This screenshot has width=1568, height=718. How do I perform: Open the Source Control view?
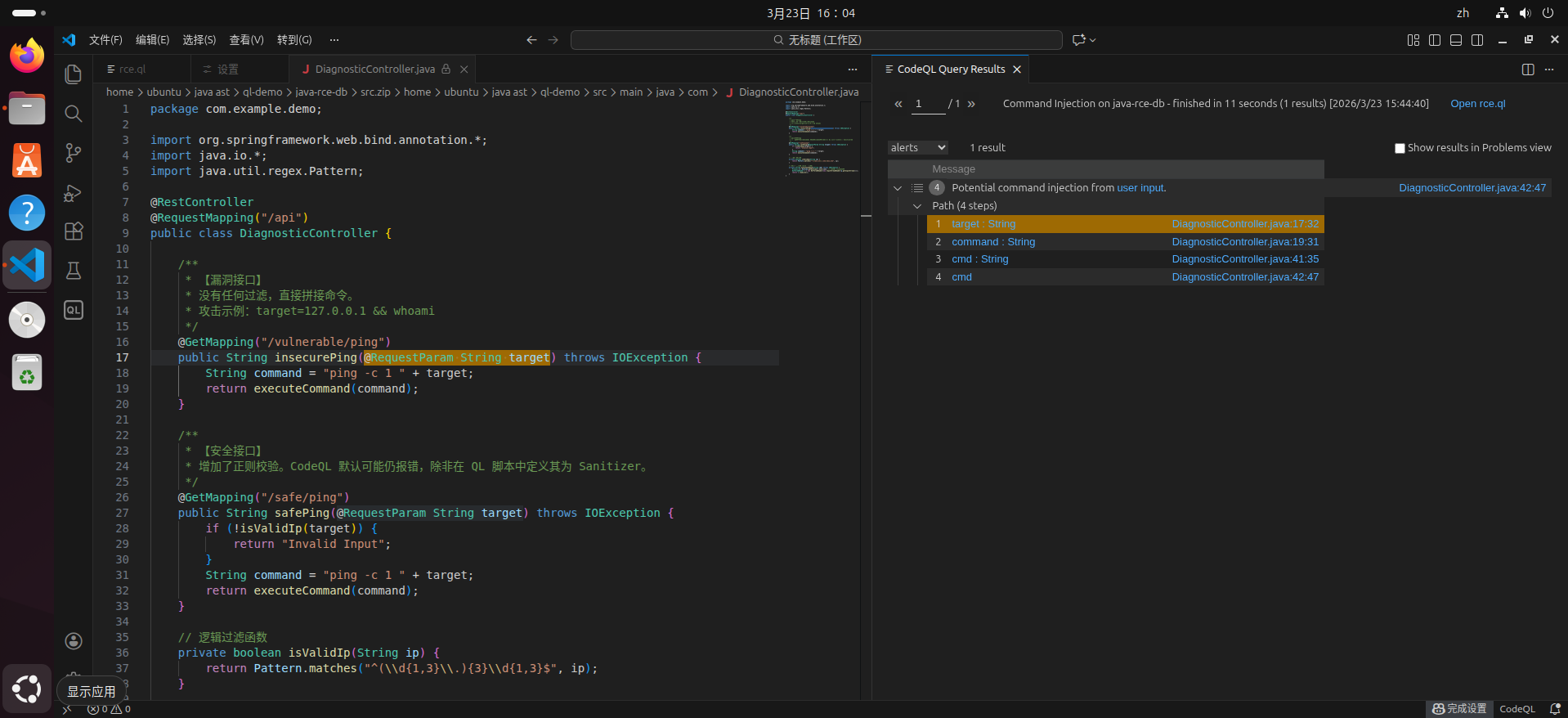(x=74, y=153)
